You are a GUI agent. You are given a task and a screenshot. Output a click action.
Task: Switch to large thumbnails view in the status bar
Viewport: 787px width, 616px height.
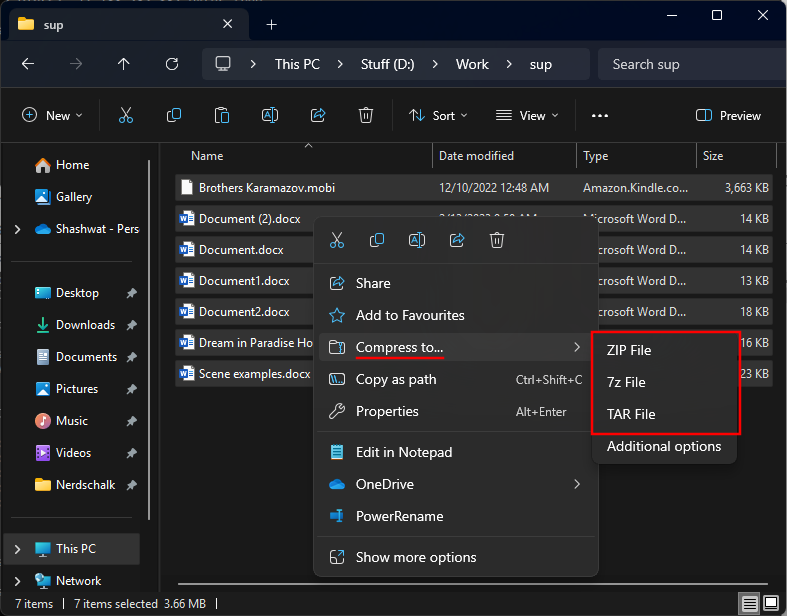tap(772, 603)
